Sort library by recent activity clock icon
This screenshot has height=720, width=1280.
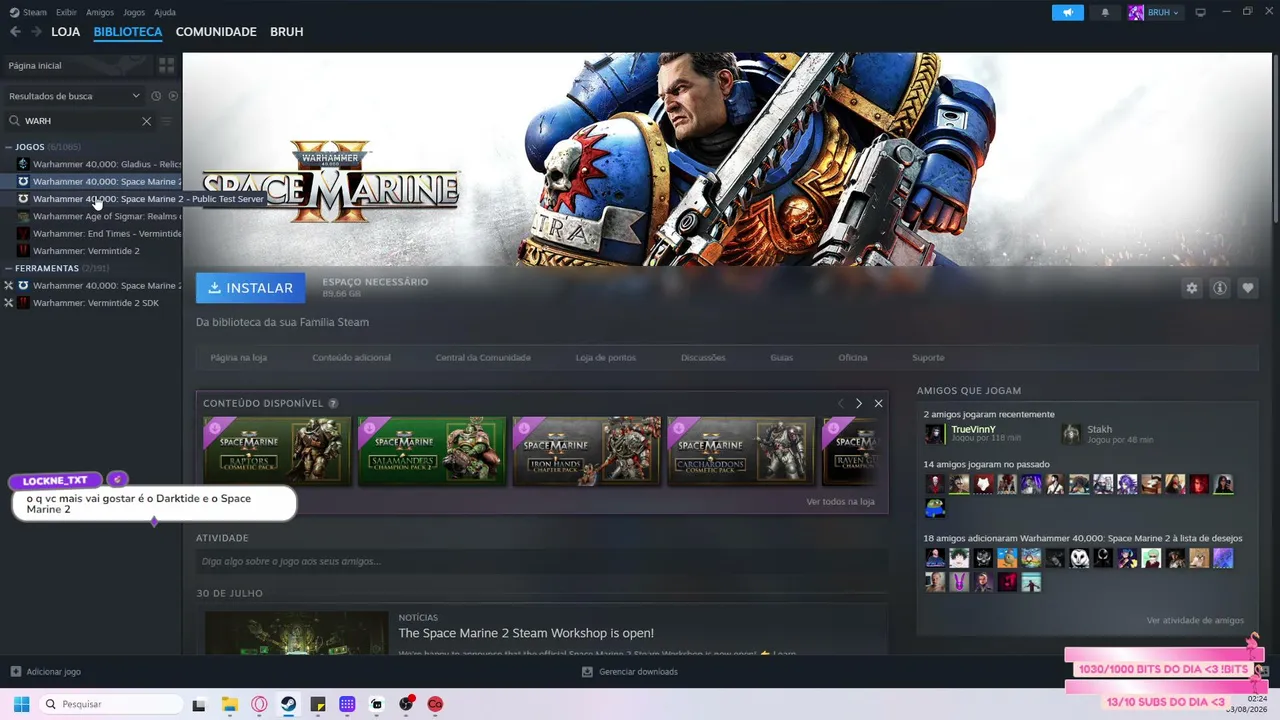point(156,96)
